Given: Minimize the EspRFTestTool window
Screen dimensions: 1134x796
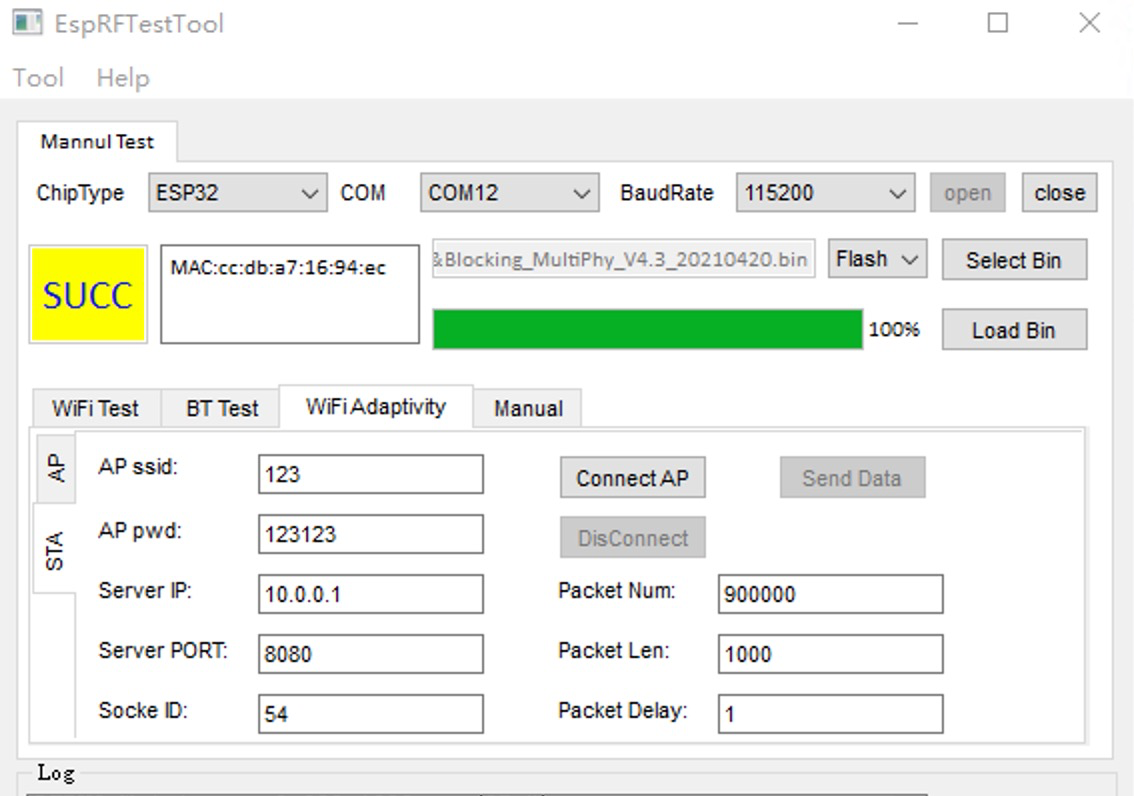Looking at the screenshot, I should point(908,23).
